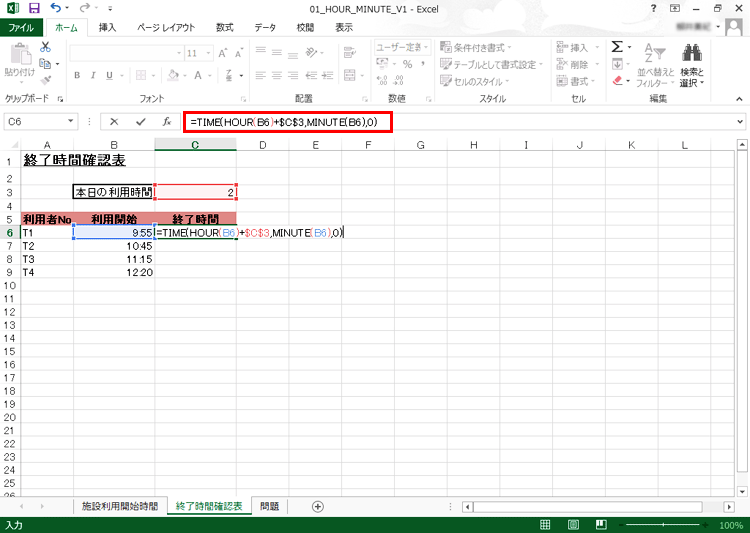
Task: Increase indent
Action: pos(328,76)
